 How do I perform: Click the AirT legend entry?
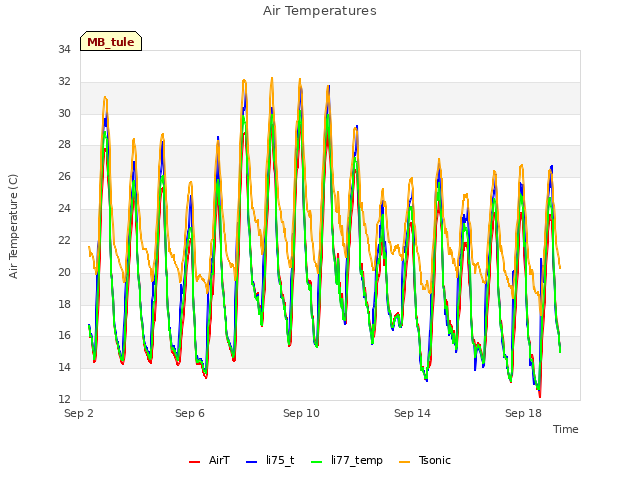(x=209, y=460)
